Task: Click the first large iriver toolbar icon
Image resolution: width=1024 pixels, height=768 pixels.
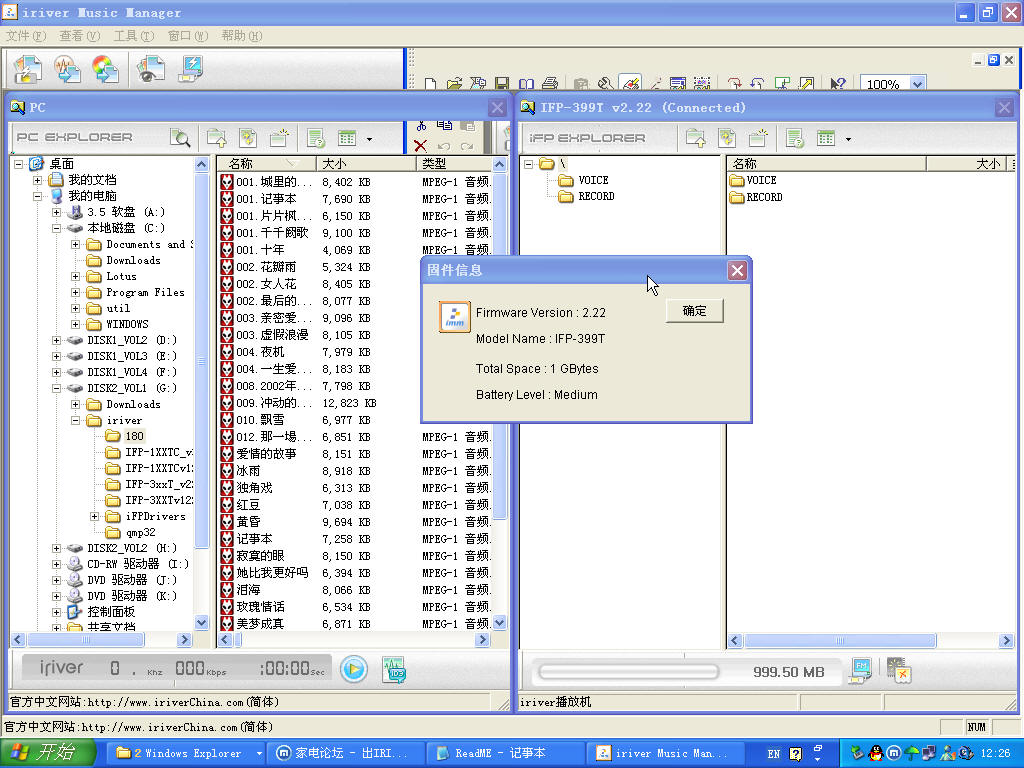Action: coord(27,69)
